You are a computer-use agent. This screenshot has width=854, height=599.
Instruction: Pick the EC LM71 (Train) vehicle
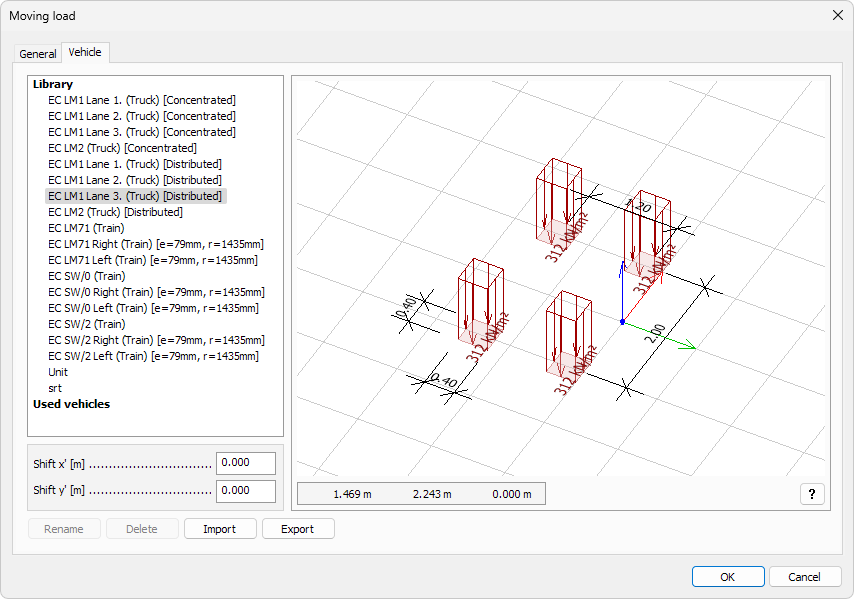[x=86, y=228]
